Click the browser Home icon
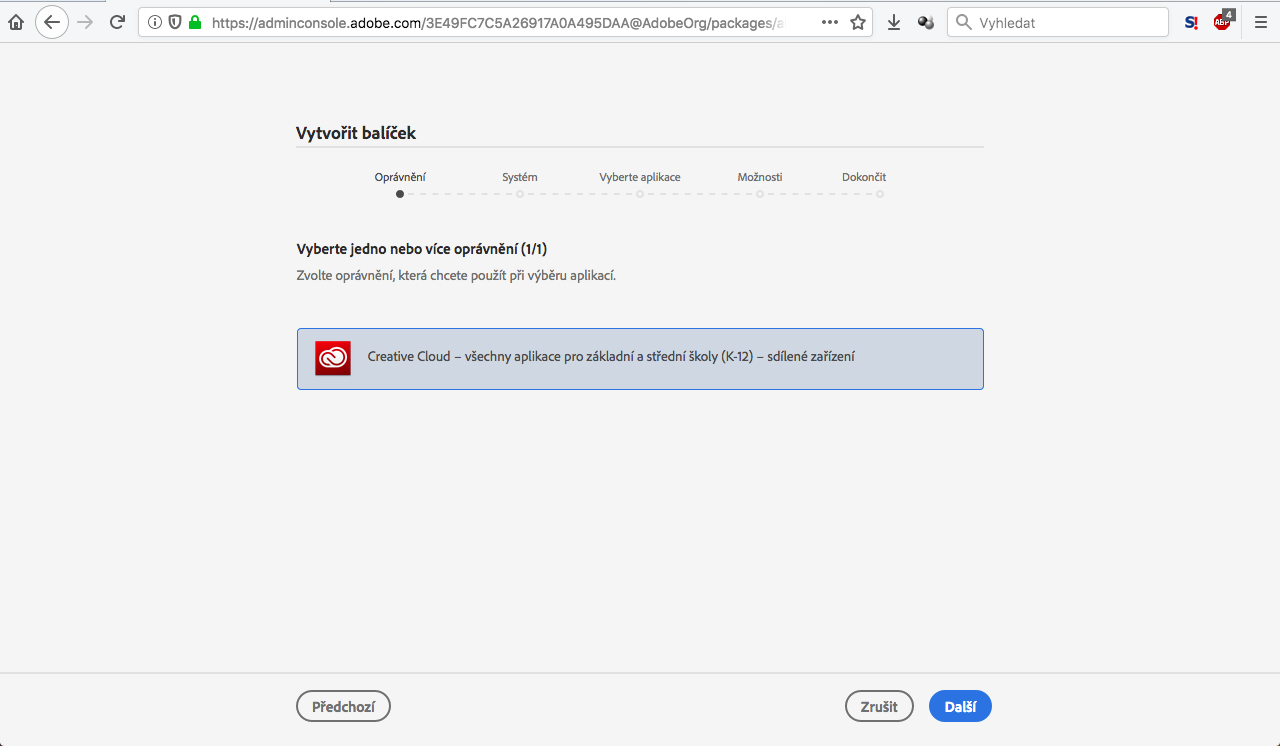The image size is (1280, 746). pyautogui.click(x=15, y=22)
